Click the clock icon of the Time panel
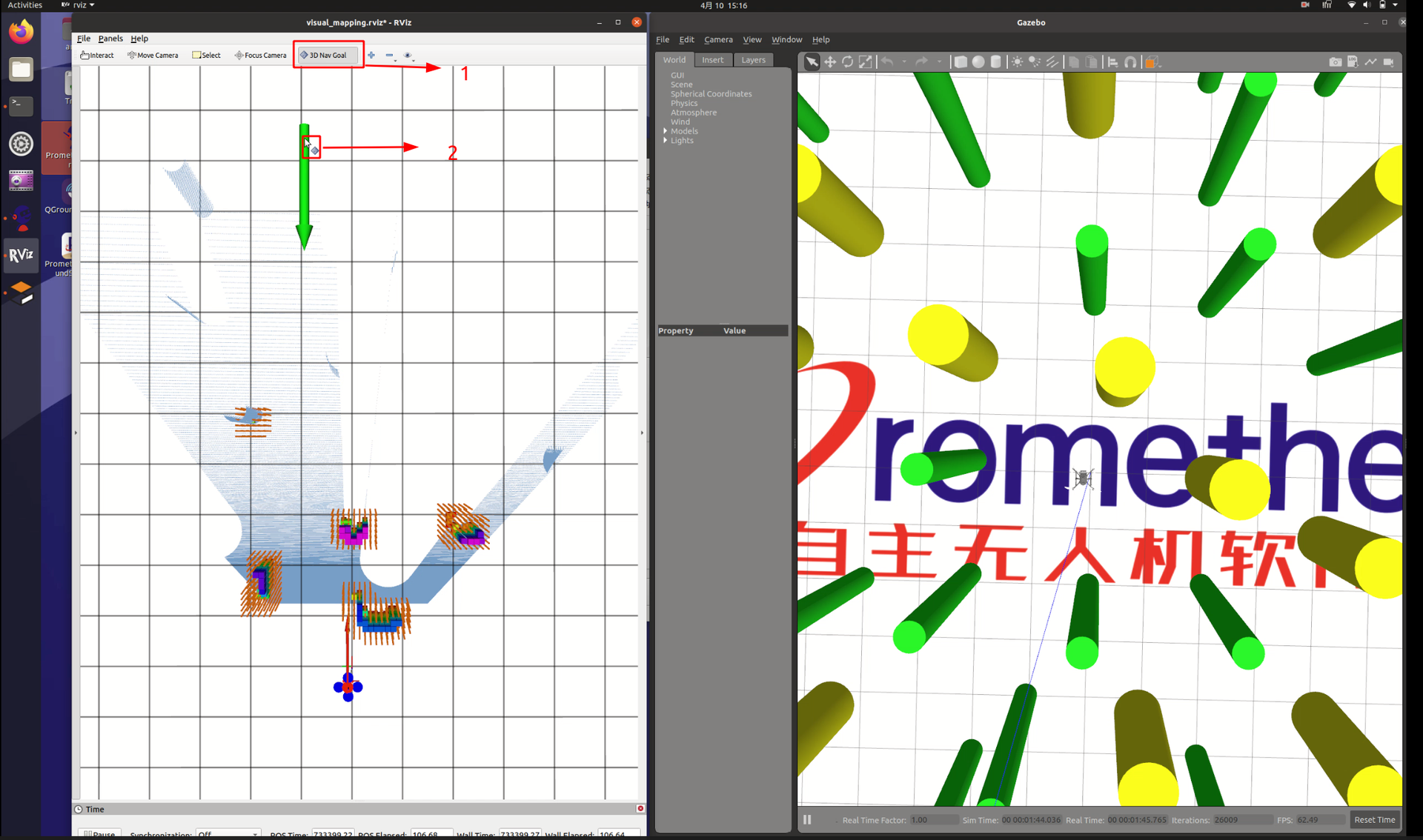The width and height of the screenshot is (1423, 840). [79, 809]
